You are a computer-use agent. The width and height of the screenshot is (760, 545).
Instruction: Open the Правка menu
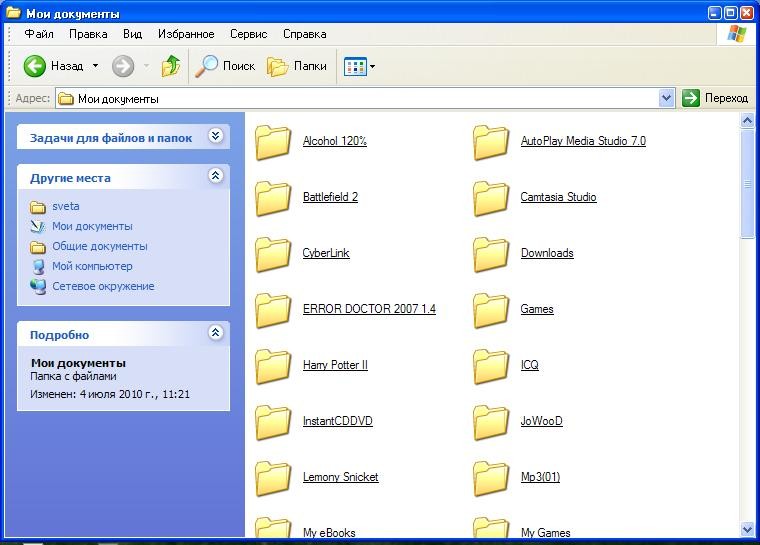click(88, 34)
